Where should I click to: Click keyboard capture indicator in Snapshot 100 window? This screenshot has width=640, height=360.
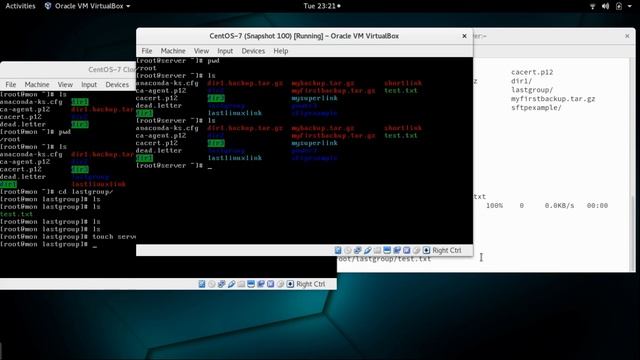pyautogui.click(x=427, y=250)
